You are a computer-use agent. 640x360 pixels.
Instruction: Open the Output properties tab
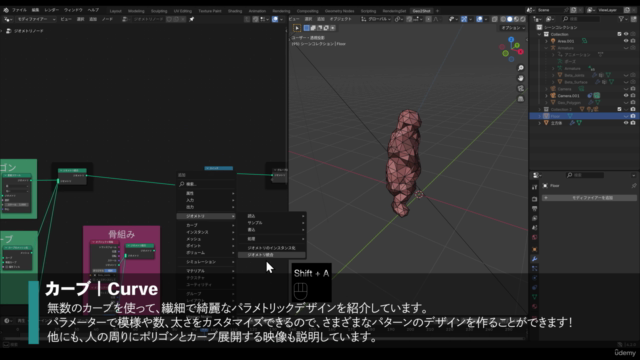(535, 209)
